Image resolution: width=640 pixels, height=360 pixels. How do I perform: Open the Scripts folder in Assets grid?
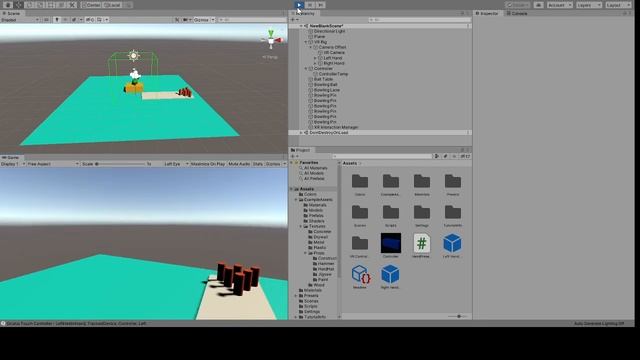(391, 215)
